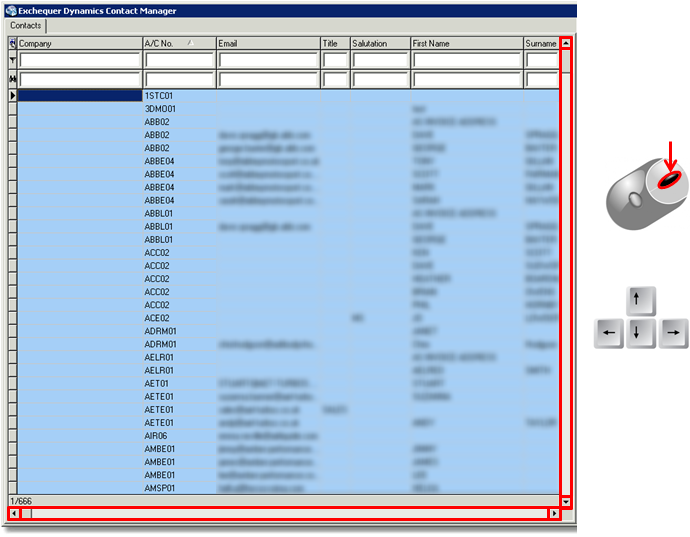This screenshot has height=537, width=690.
Task: Sort by the Title column header
Action: (x=335, y=44)
